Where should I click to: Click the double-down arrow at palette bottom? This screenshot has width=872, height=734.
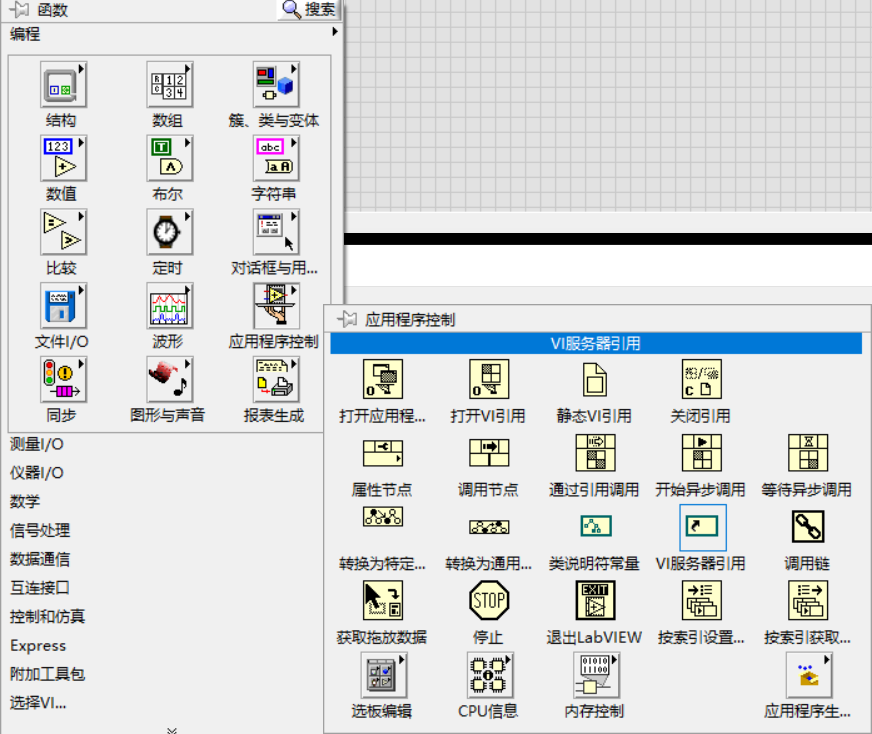click(x=170, y=728)
